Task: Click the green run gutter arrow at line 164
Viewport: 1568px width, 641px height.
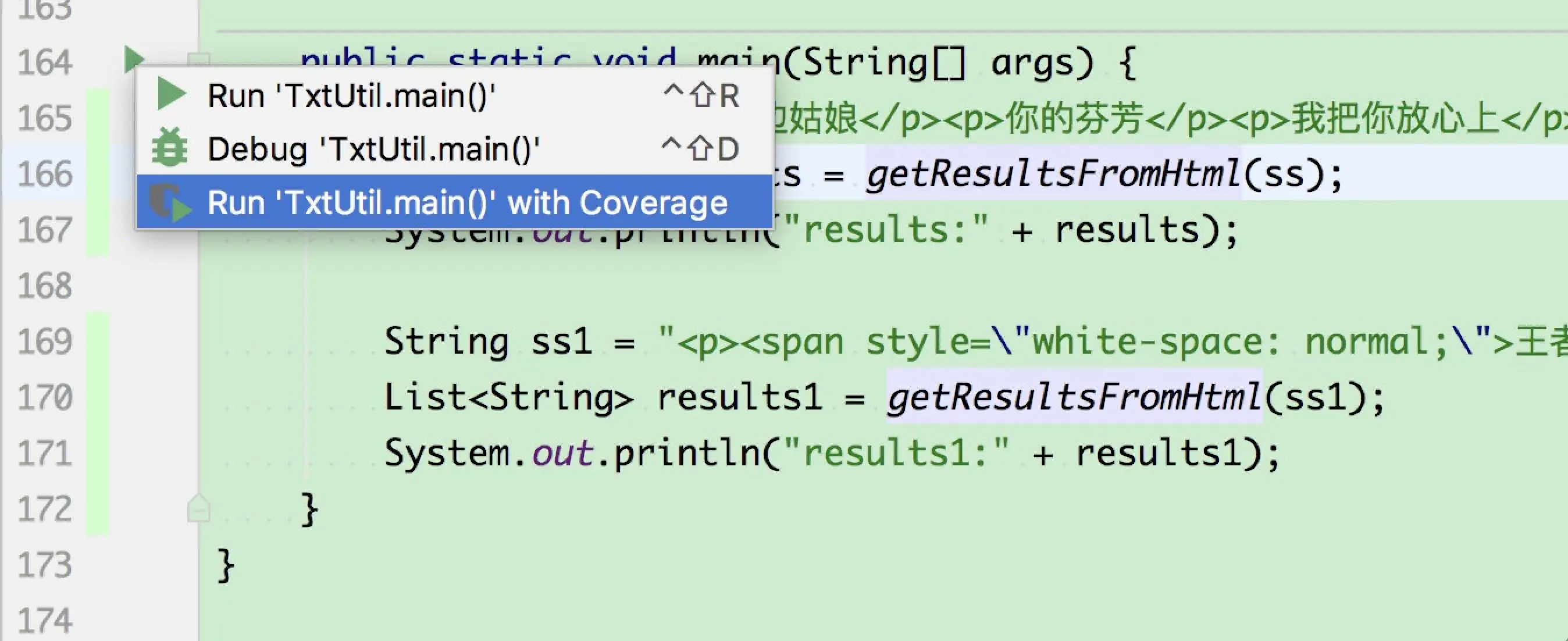Action: [133, 59]
